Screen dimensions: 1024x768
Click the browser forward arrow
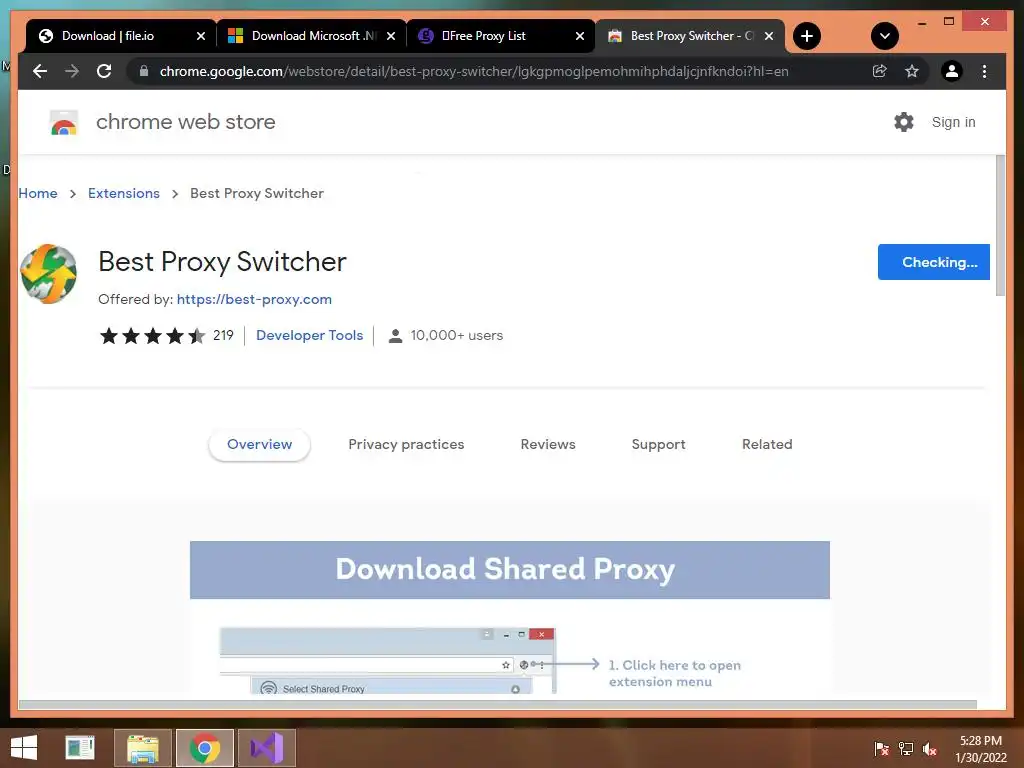(x=72, y=71)
